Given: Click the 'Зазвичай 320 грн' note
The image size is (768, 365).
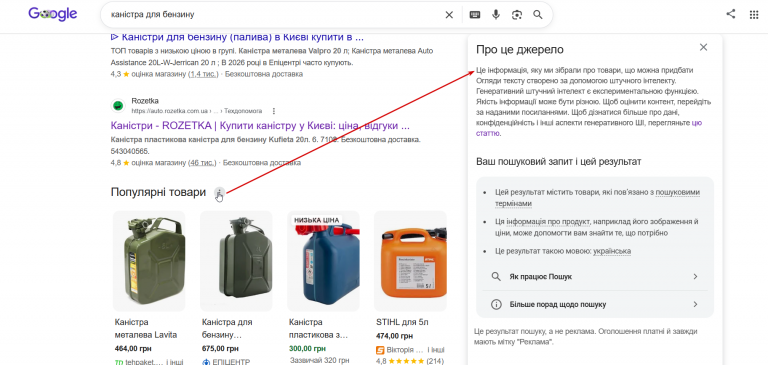Looking at the screenshot, I should 319,361.
